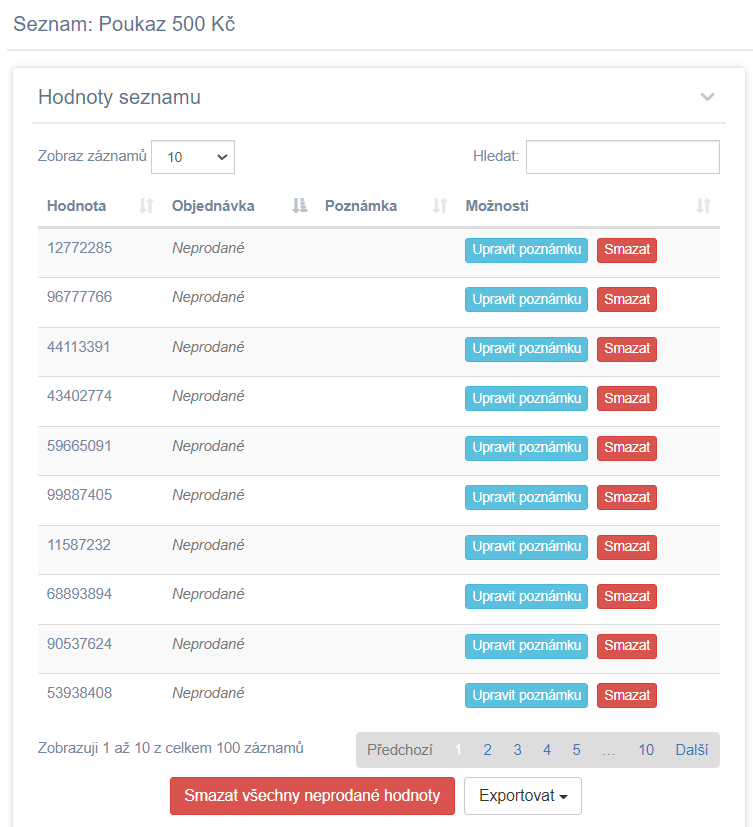This screenshot has width=753, height=827.
Task: Click the Hodnota column header
Action: point(76,206)
